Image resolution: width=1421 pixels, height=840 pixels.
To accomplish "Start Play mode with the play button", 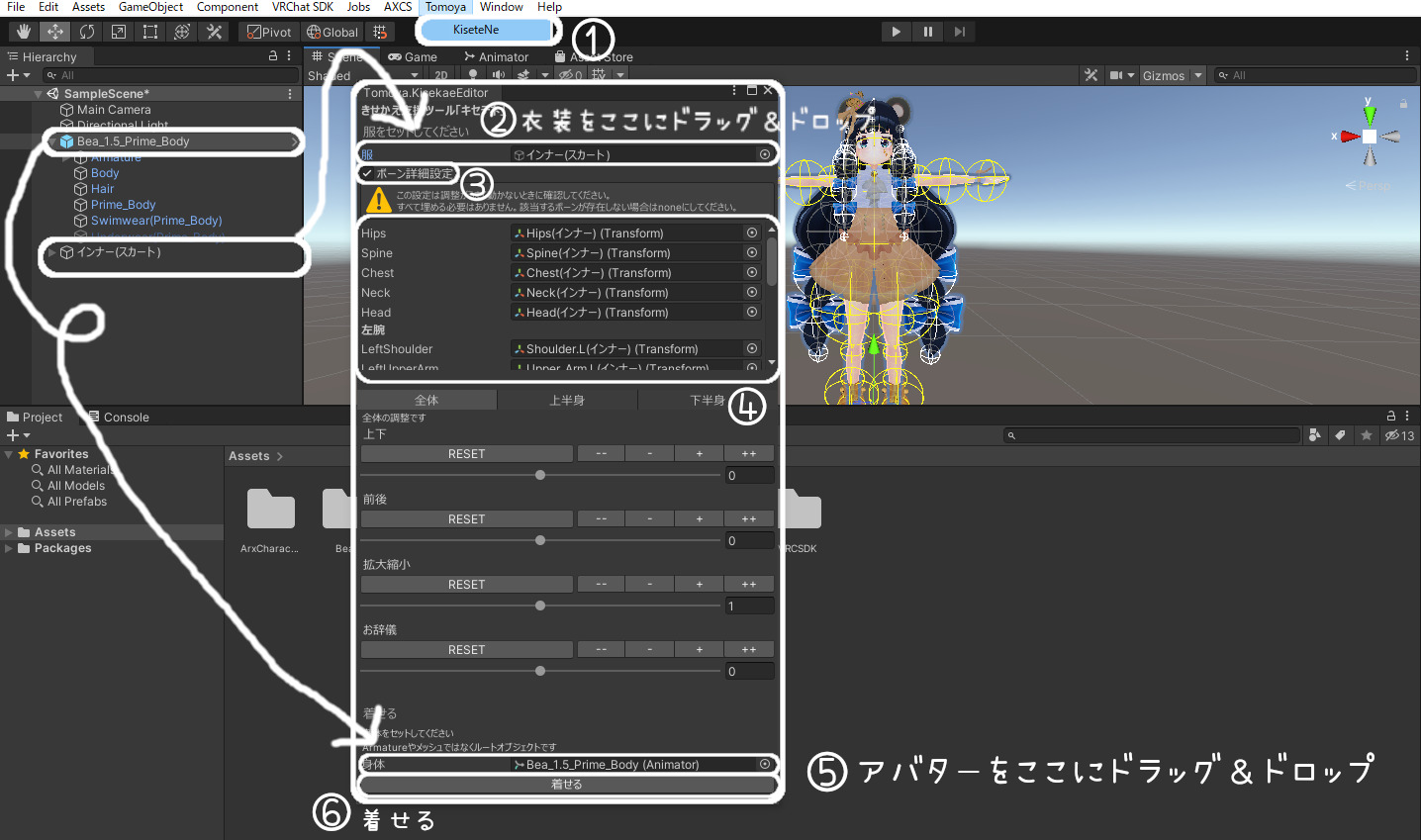I will 896,32.
